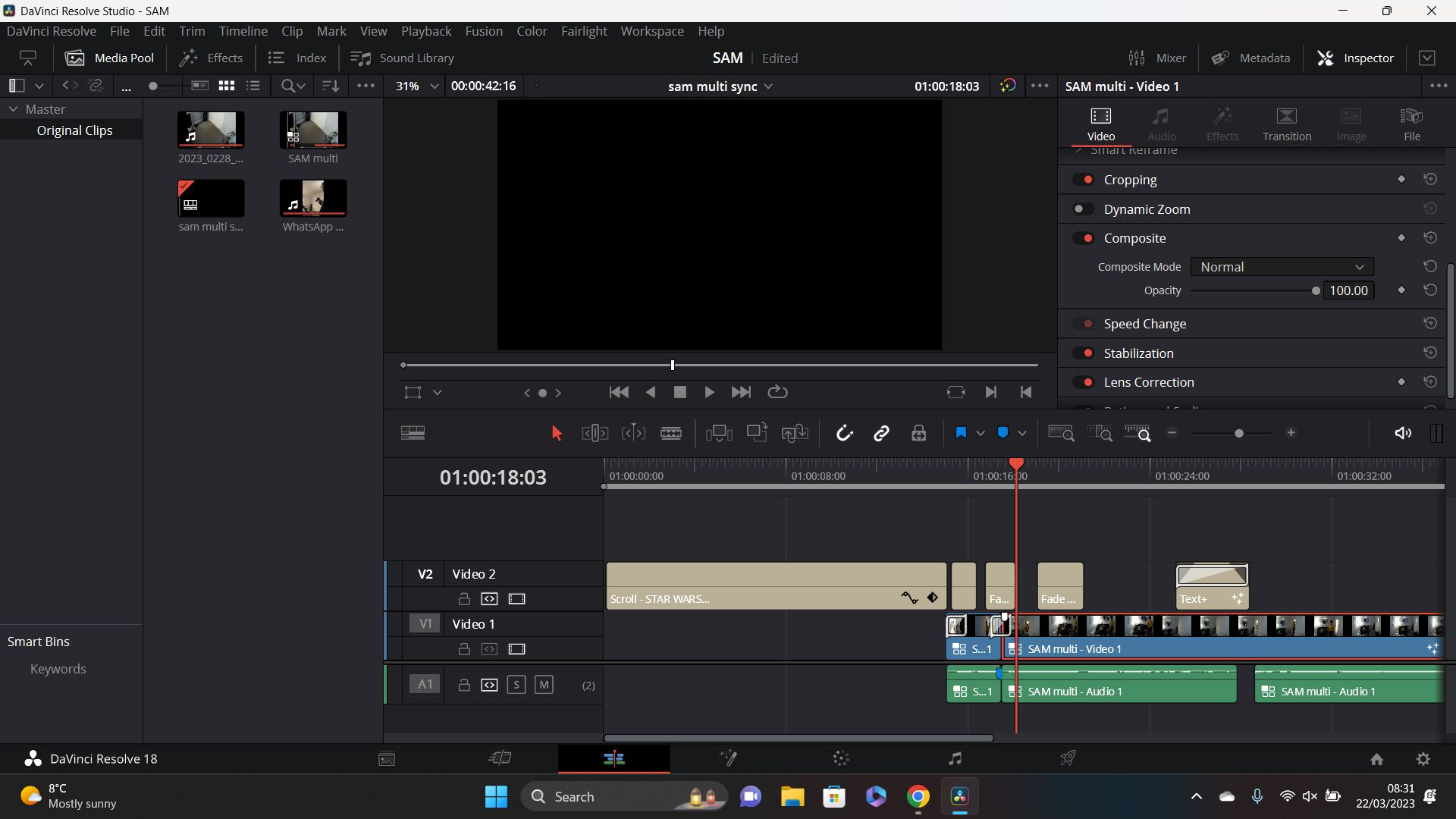
Task: Click the viewer scrub bar playhead
Action: pyautogui.click(x=673, y=366)
